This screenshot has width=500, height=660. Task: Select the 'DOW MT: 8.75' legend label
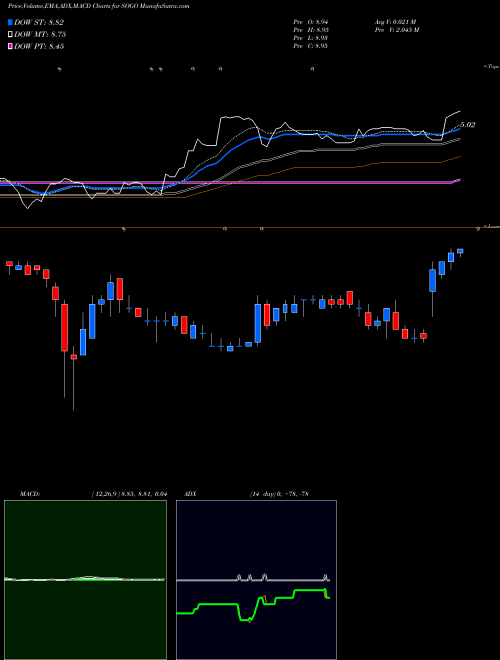[x=40, y=35]
